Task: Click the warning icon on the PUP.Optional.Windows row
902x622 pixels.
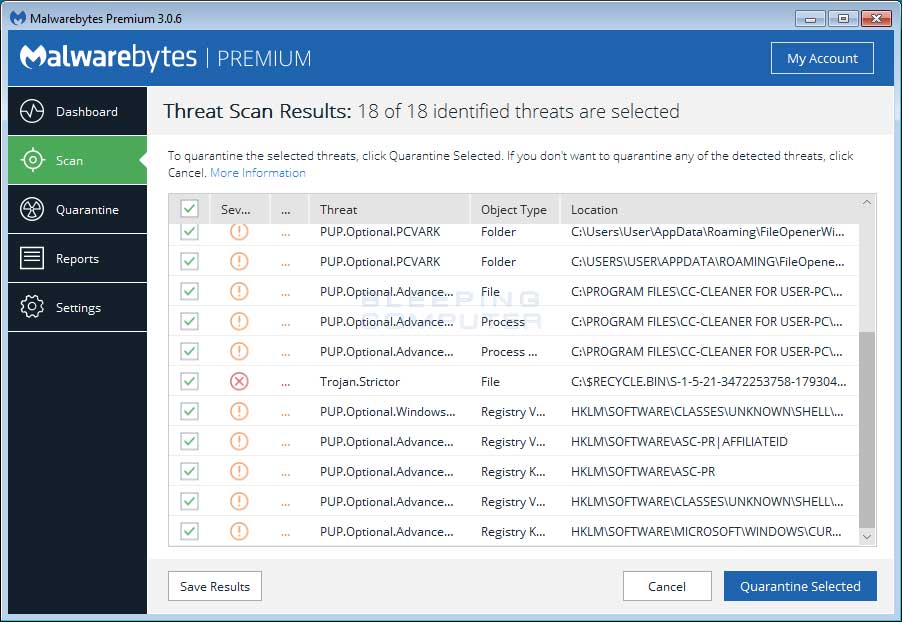Action: (x=238, y=411)
